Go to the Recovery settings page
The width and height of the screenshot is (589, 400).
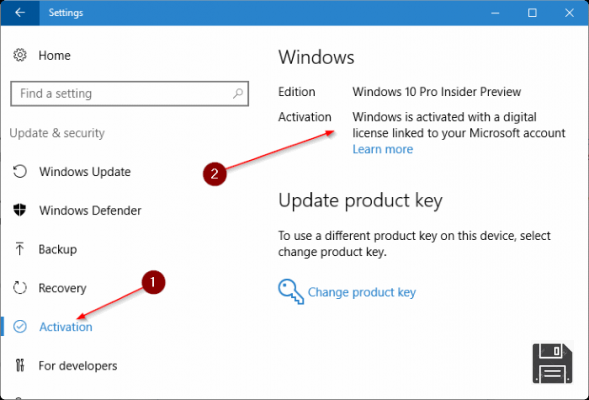coord(62,288)
